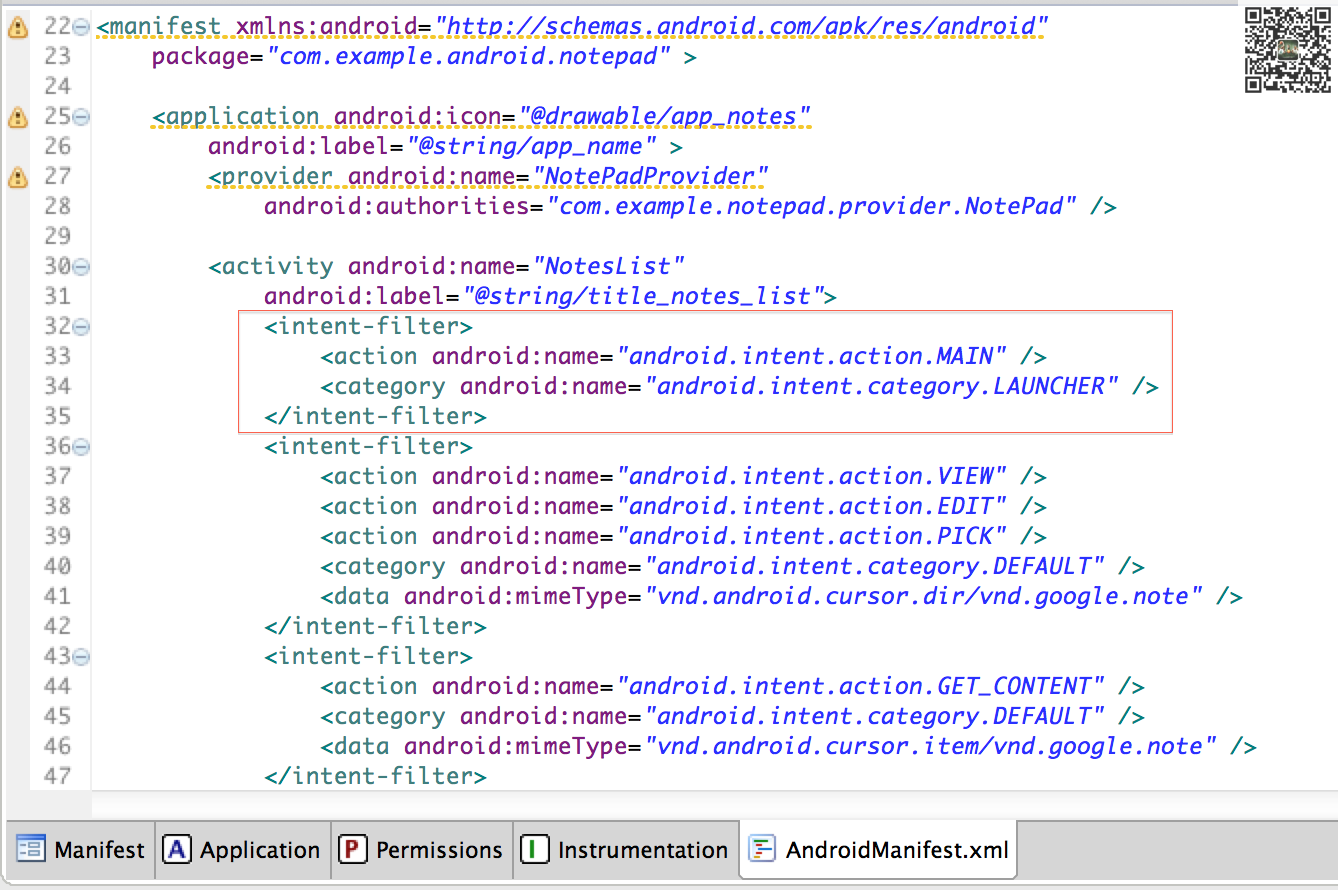
Task: Click the xmlns:android schema URL value
Action: click(x=741, y=26)
